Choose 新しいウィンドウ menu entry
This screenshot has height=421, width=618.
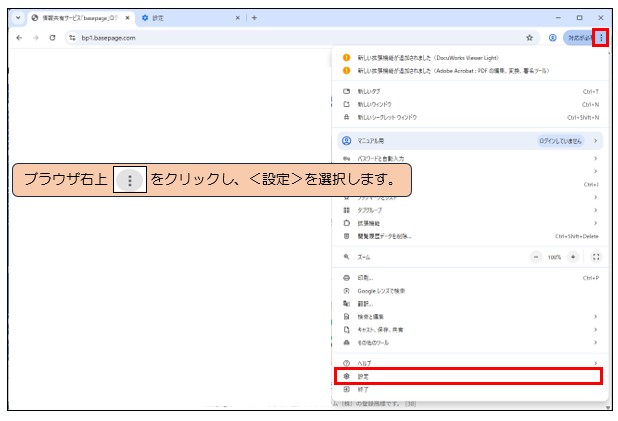(470, 104)
